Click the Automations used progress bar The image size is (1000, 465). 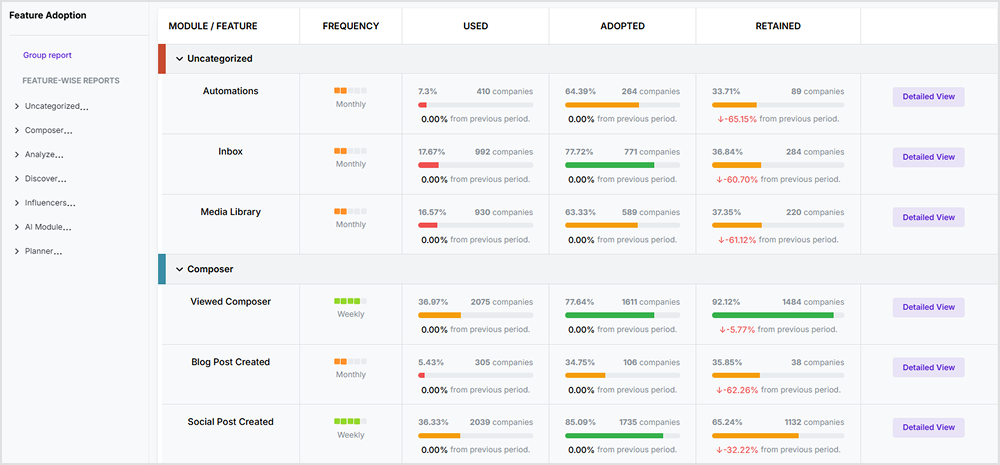[x=476, y=105]
